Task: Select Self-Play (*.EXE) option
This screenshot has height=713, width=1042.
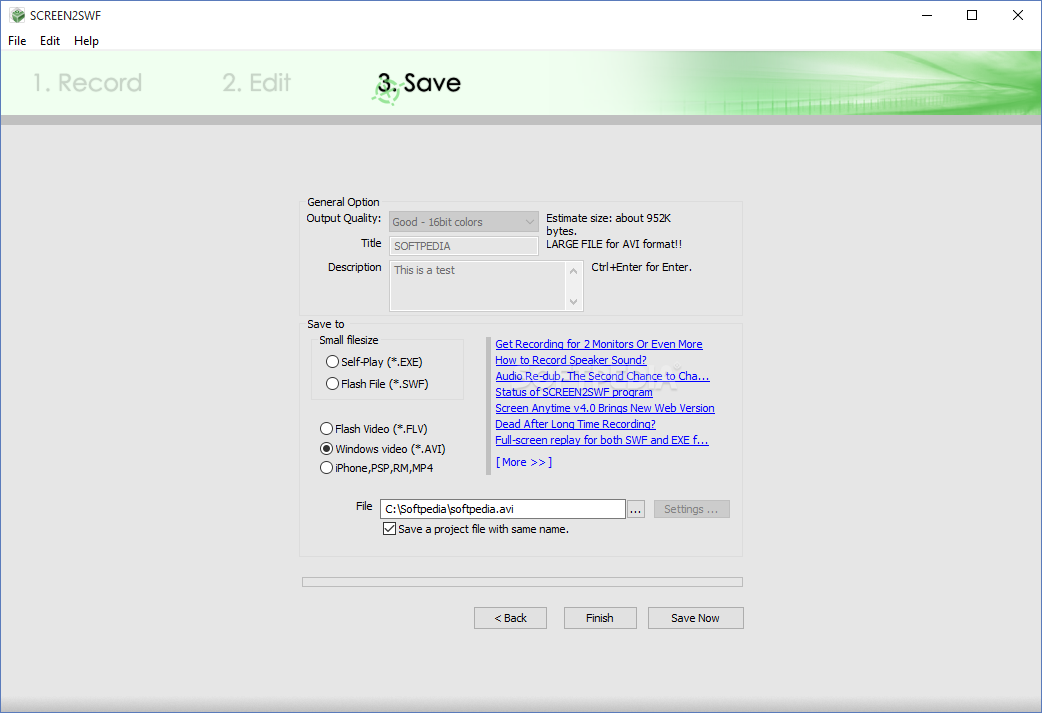Action: click(x=374, y=362)
